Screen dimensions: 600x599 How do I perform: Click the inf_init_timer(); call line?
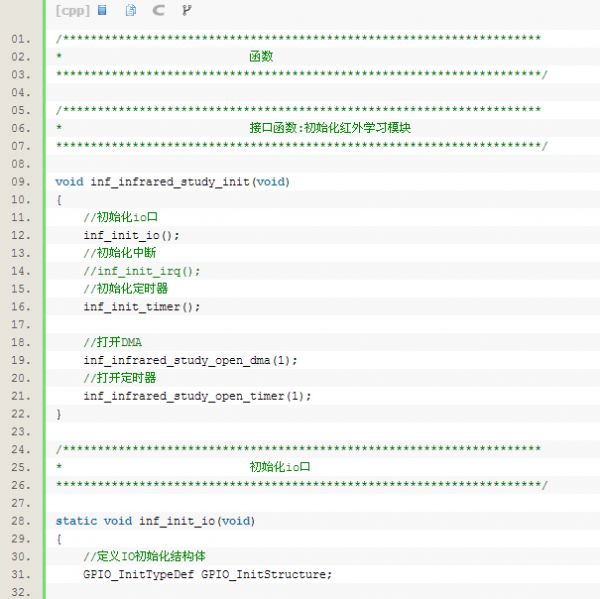(142, 307)
